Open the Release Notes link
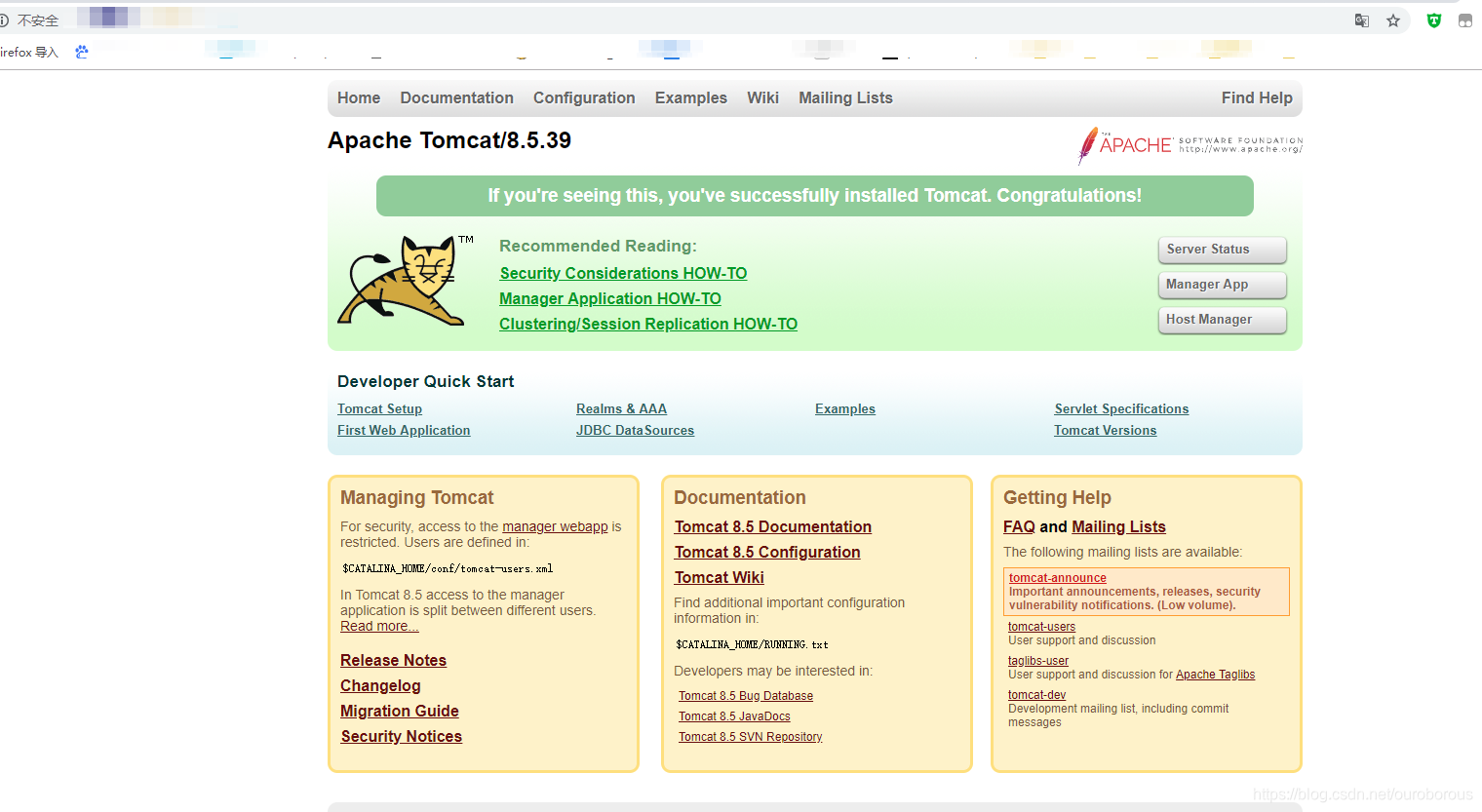The height and width of the screenshot is (812, 1482). (x=393, y=661)
